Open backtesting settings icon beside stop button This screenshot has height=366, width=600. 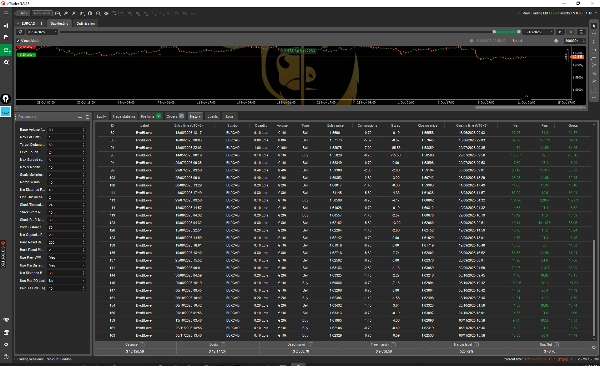coord(581,32)
